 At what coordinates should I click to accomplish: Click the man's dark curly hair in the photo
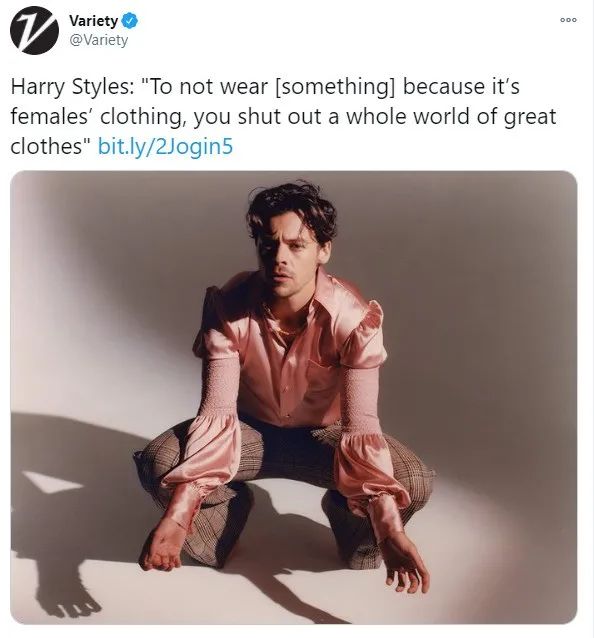(292, 212)
